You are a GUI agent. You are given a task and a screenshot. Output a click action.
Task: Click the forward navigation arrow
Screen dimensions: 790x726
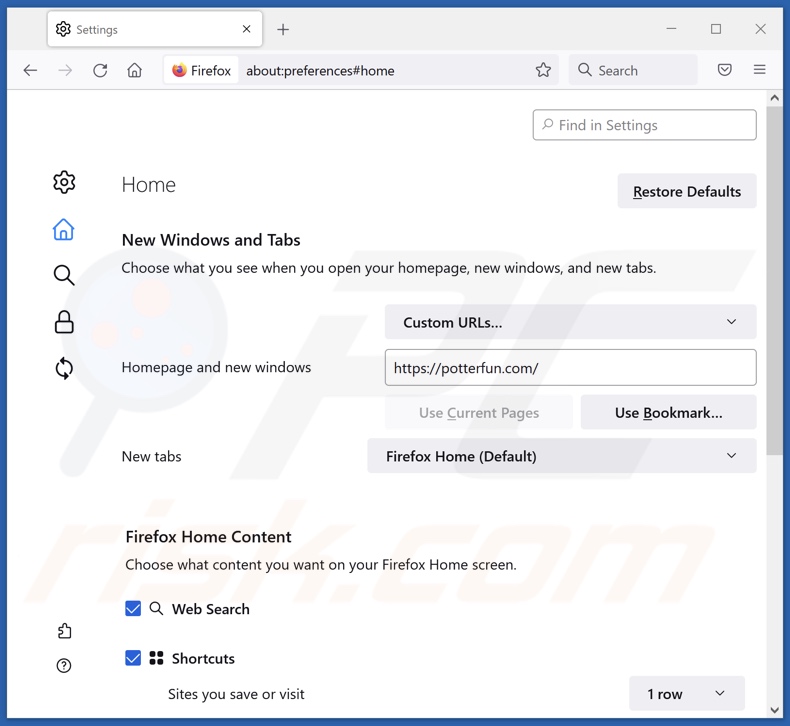coord(65,70)
